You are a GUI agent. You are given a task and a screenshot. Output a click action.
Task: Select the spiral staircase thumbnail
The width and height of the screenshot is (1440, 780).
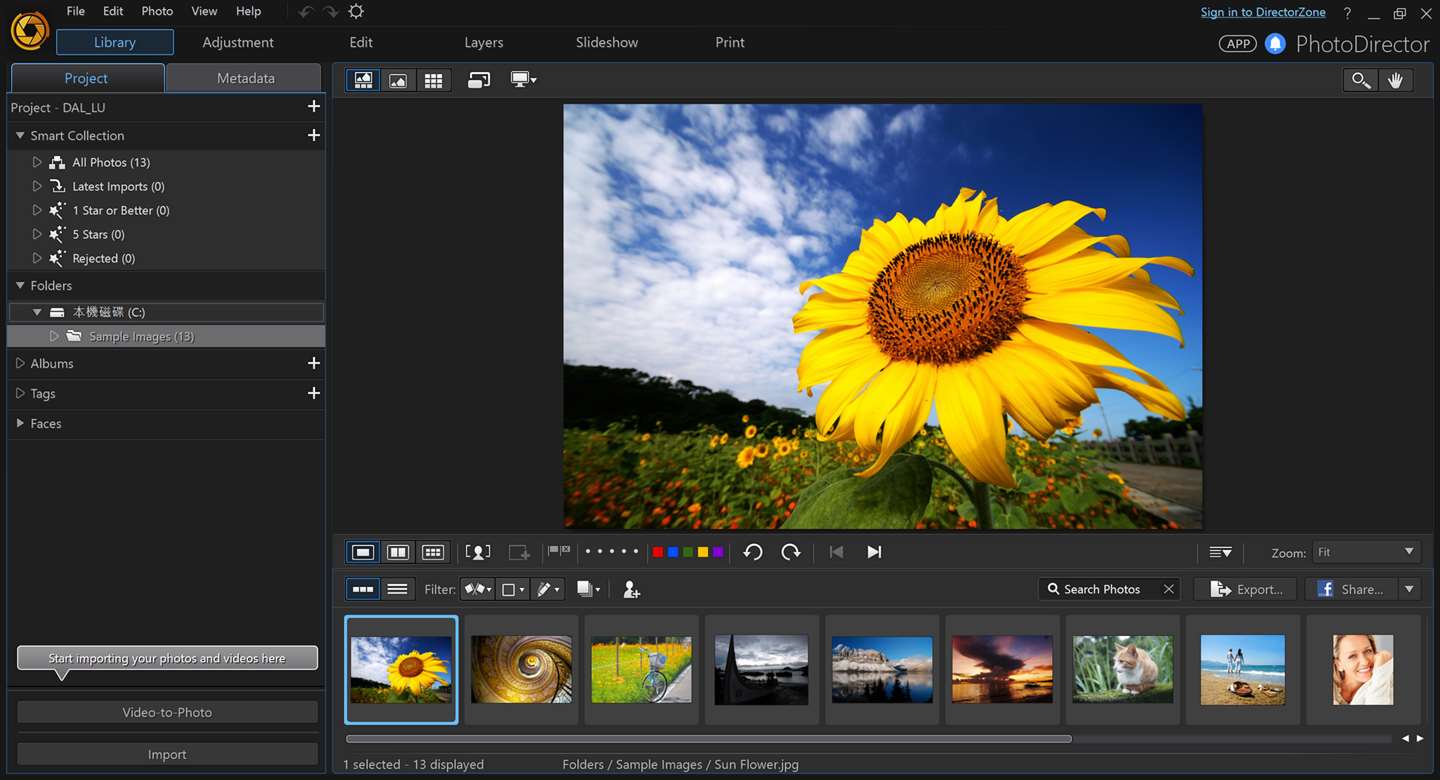click(x=521, y=669)
